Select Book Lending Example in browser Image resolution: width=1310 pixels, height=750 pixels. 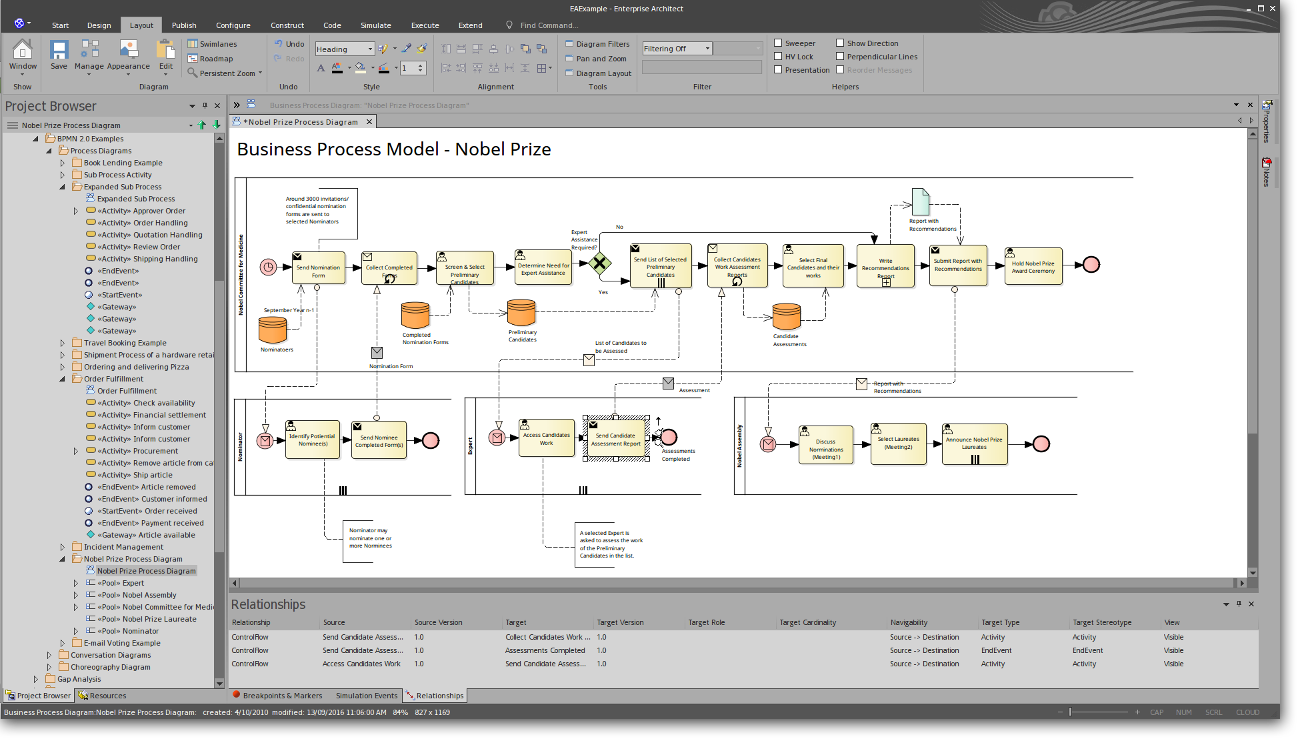pos(122,163)
